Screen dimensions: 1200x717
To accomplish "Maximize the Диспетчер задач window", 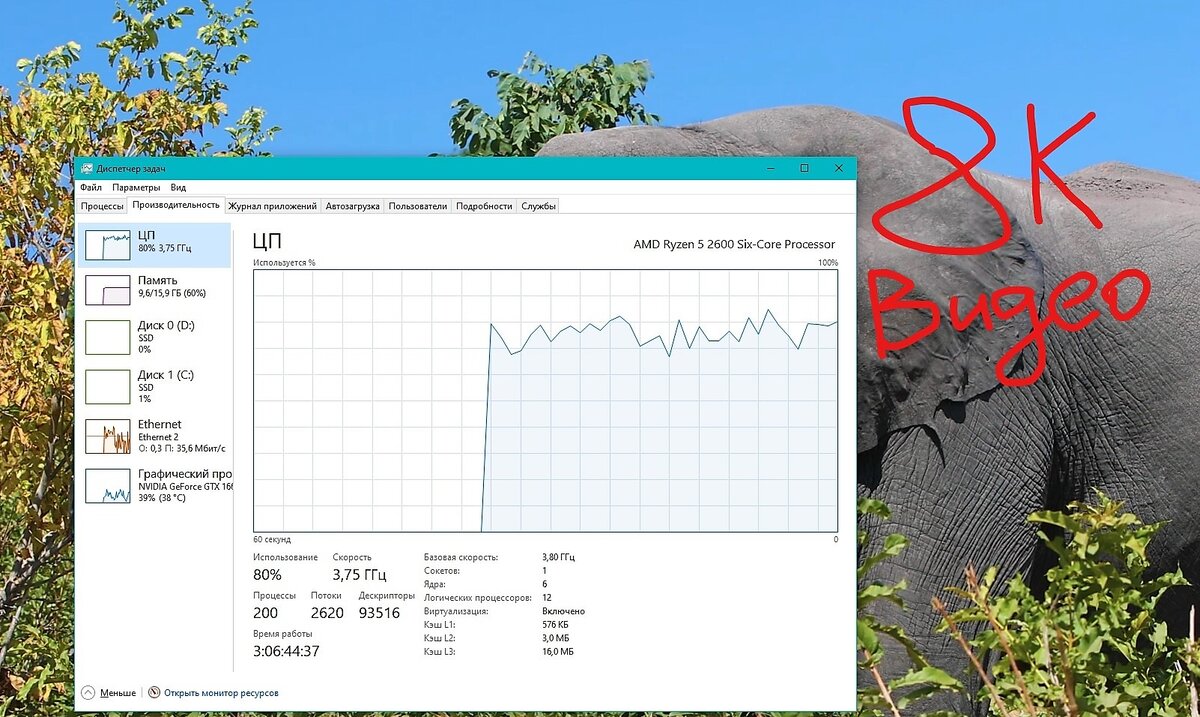I will tap(804, 169).
